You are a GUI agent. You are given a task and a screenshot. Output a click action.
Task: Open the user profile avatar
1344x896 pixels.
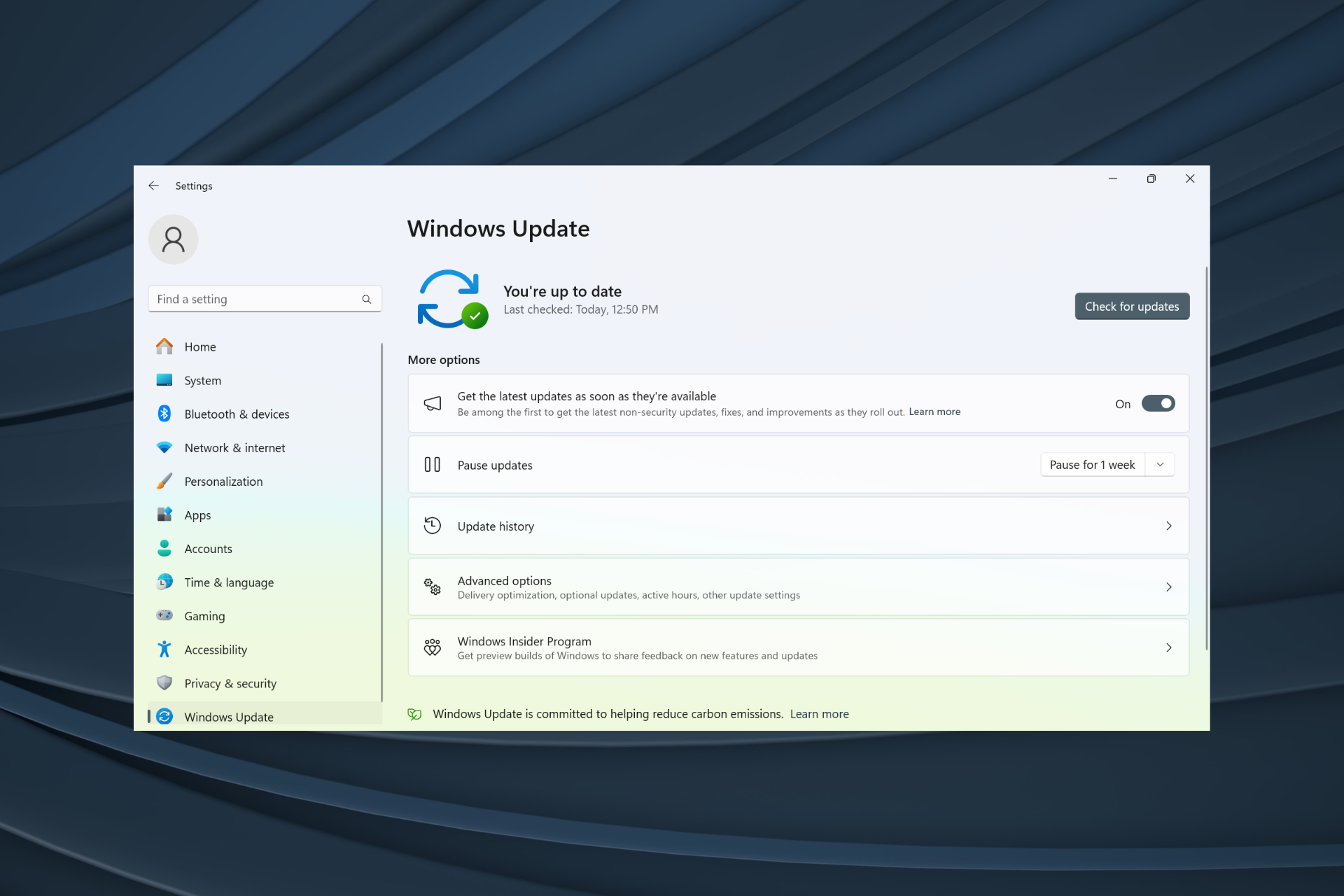(173, 239)
